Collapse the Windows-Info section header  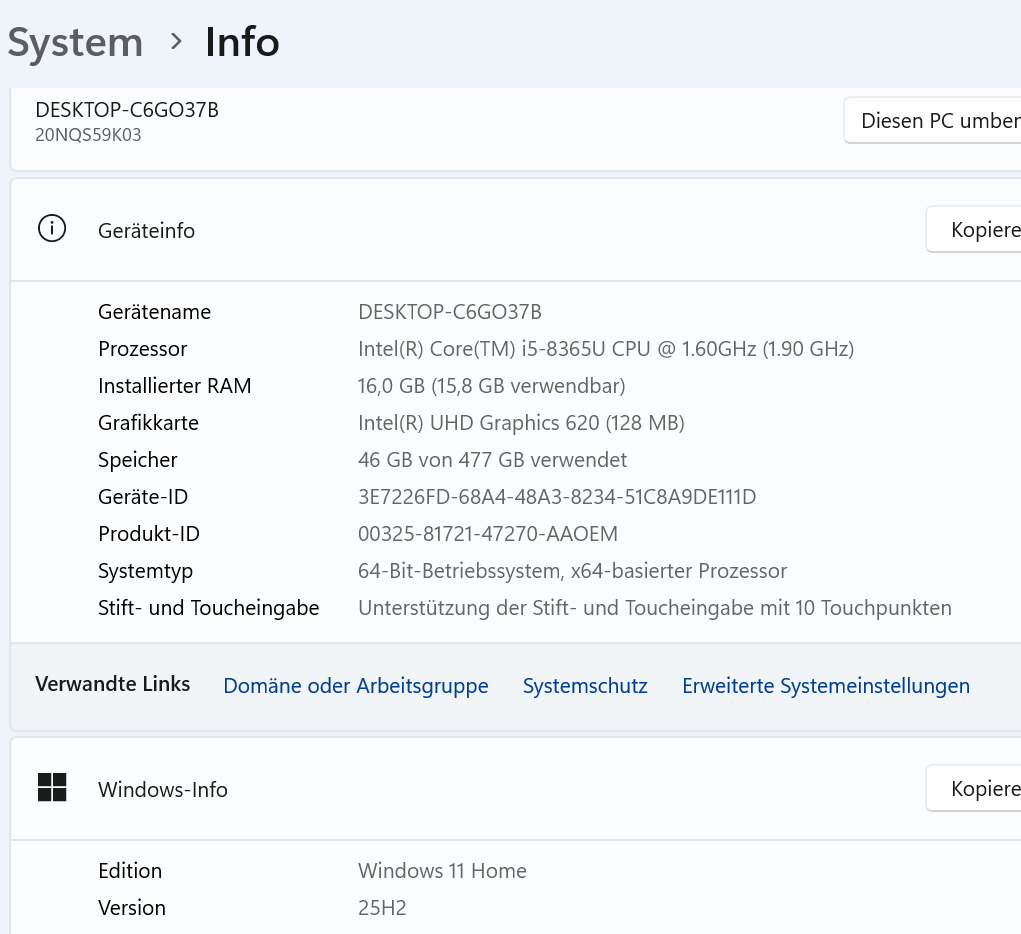pyautogui.click(x=516, y=789)
